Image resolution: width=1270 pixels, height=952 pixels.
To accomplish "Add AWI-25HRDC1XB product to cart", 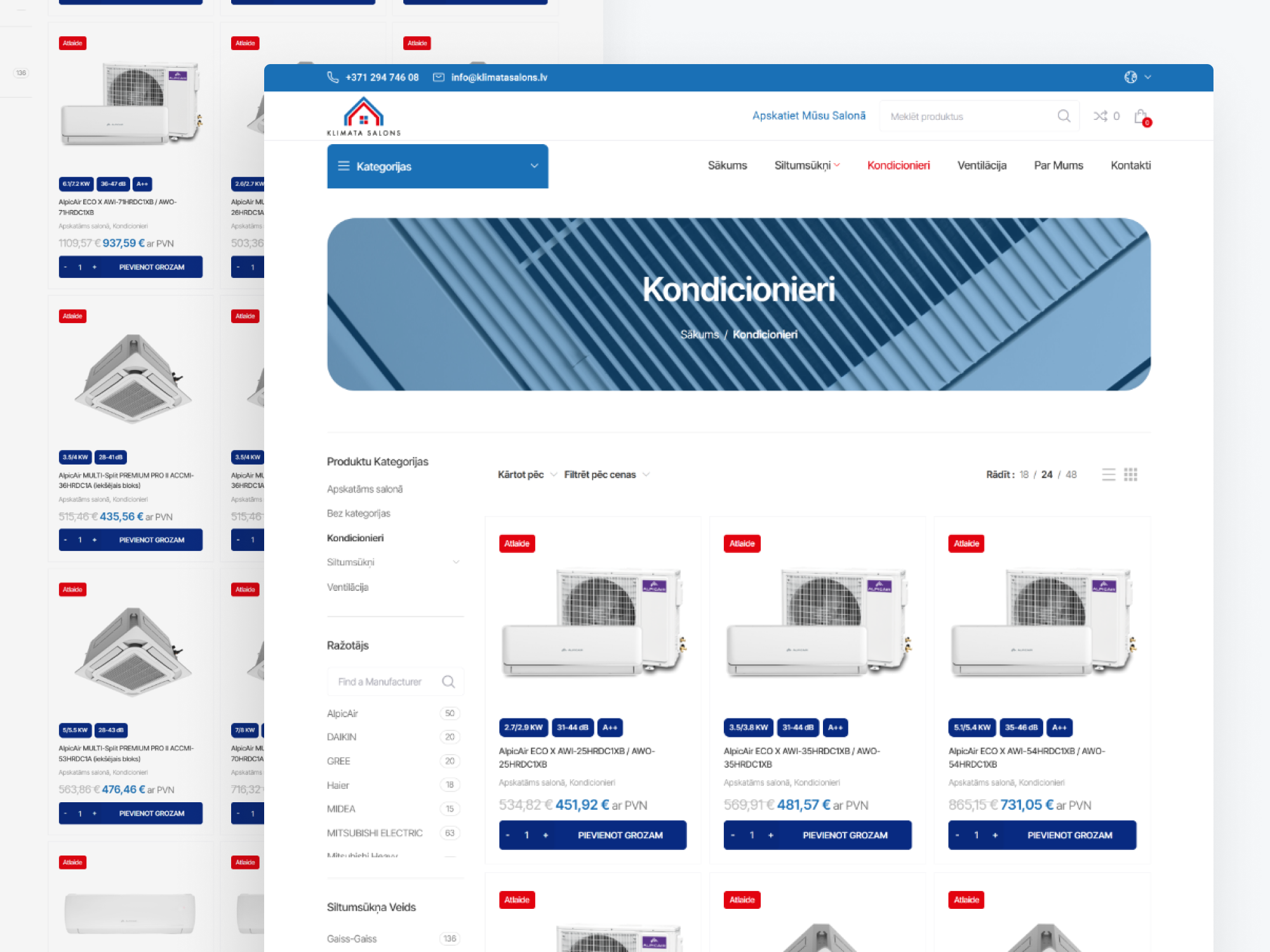I will (620, 835).
